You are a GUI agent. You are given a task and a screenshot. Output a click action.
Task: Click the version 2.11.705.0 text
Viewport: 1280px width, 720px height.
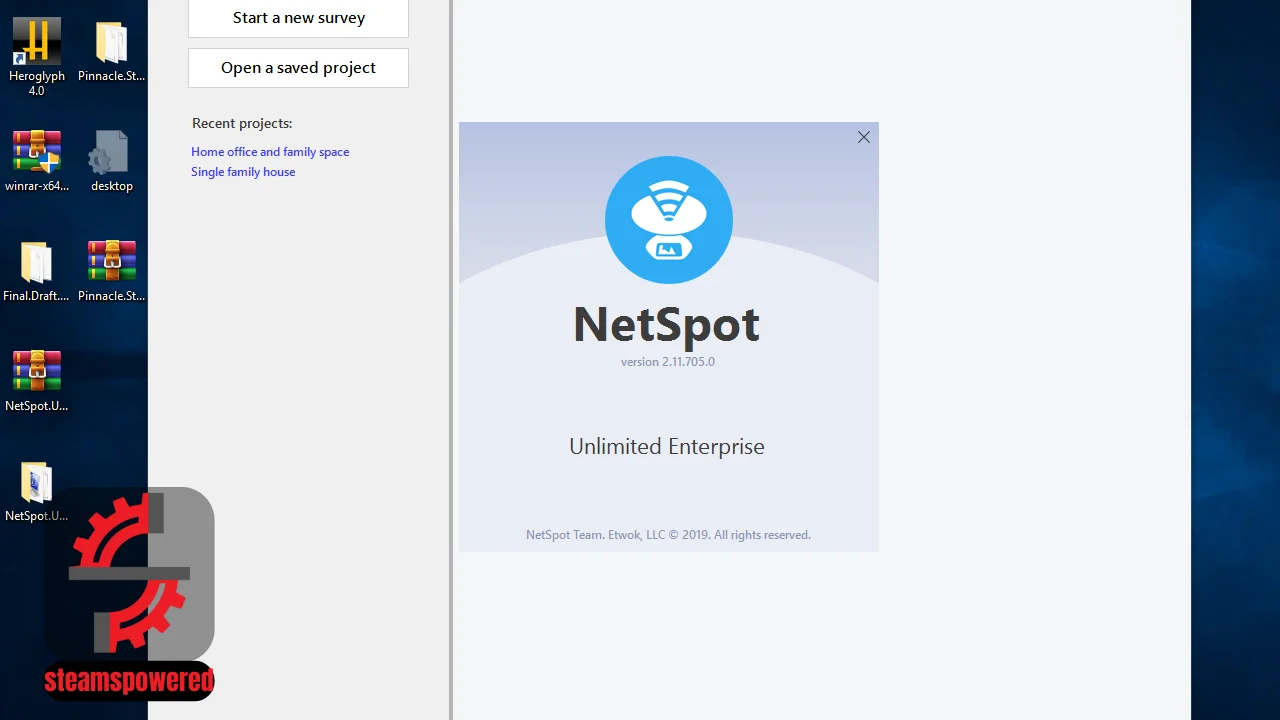[668, 362]
